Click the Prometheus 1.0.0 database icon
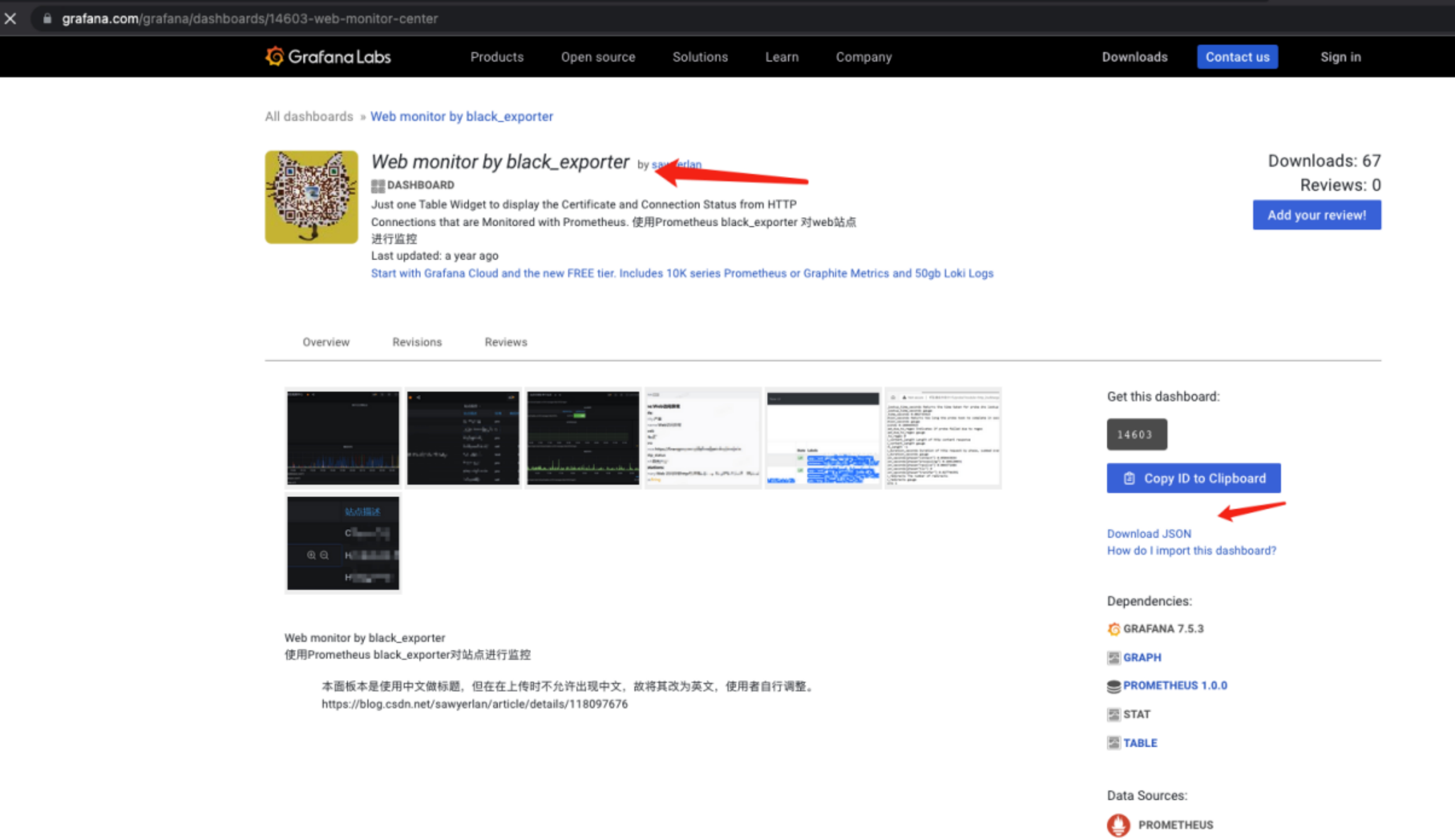Screen dimensions: 1455x840 pyautogui.click(x=1113, y=686)
